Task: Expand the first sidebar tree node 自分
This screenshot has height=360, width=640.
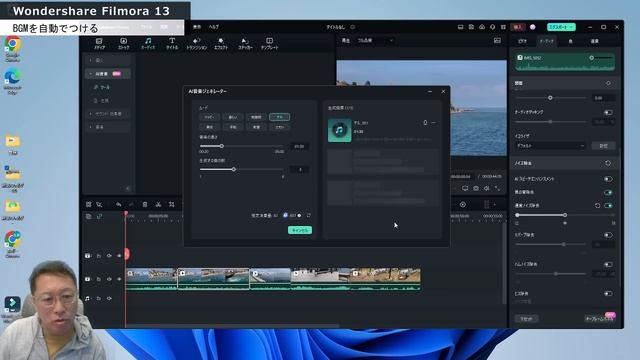Action: click(90, 60)
